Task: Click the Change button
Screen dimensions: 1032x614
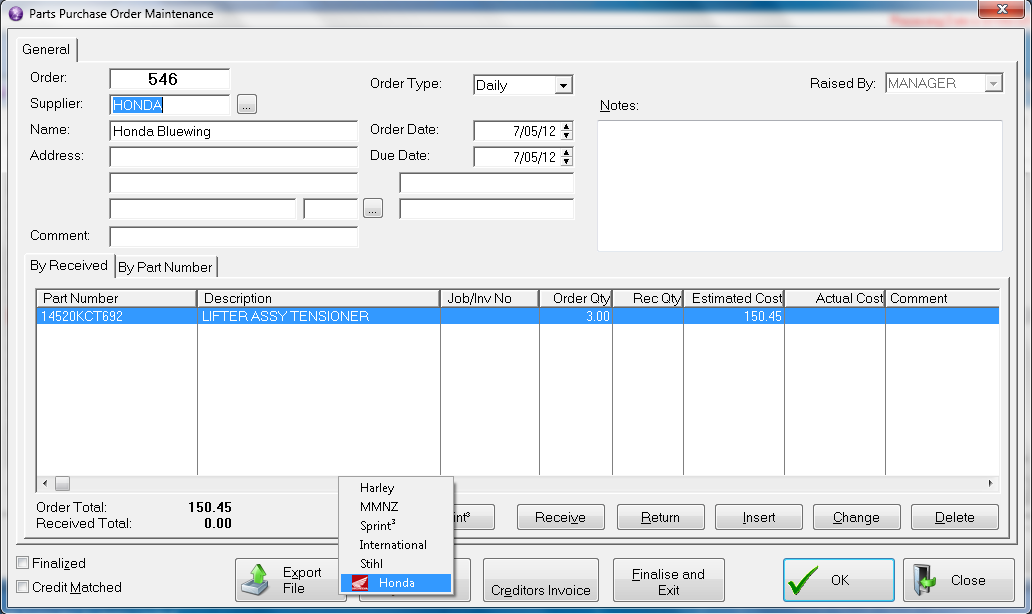Action: tap(856, 517)
